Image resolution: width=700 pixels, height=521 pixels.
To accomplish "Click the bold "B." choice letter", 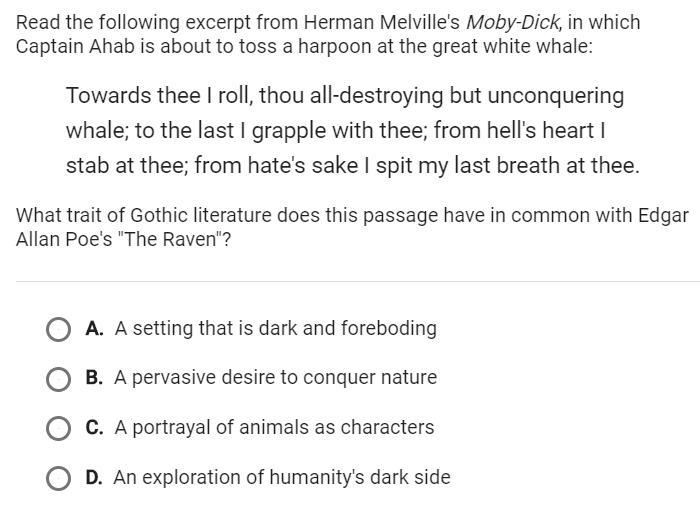I will (94, 378).
